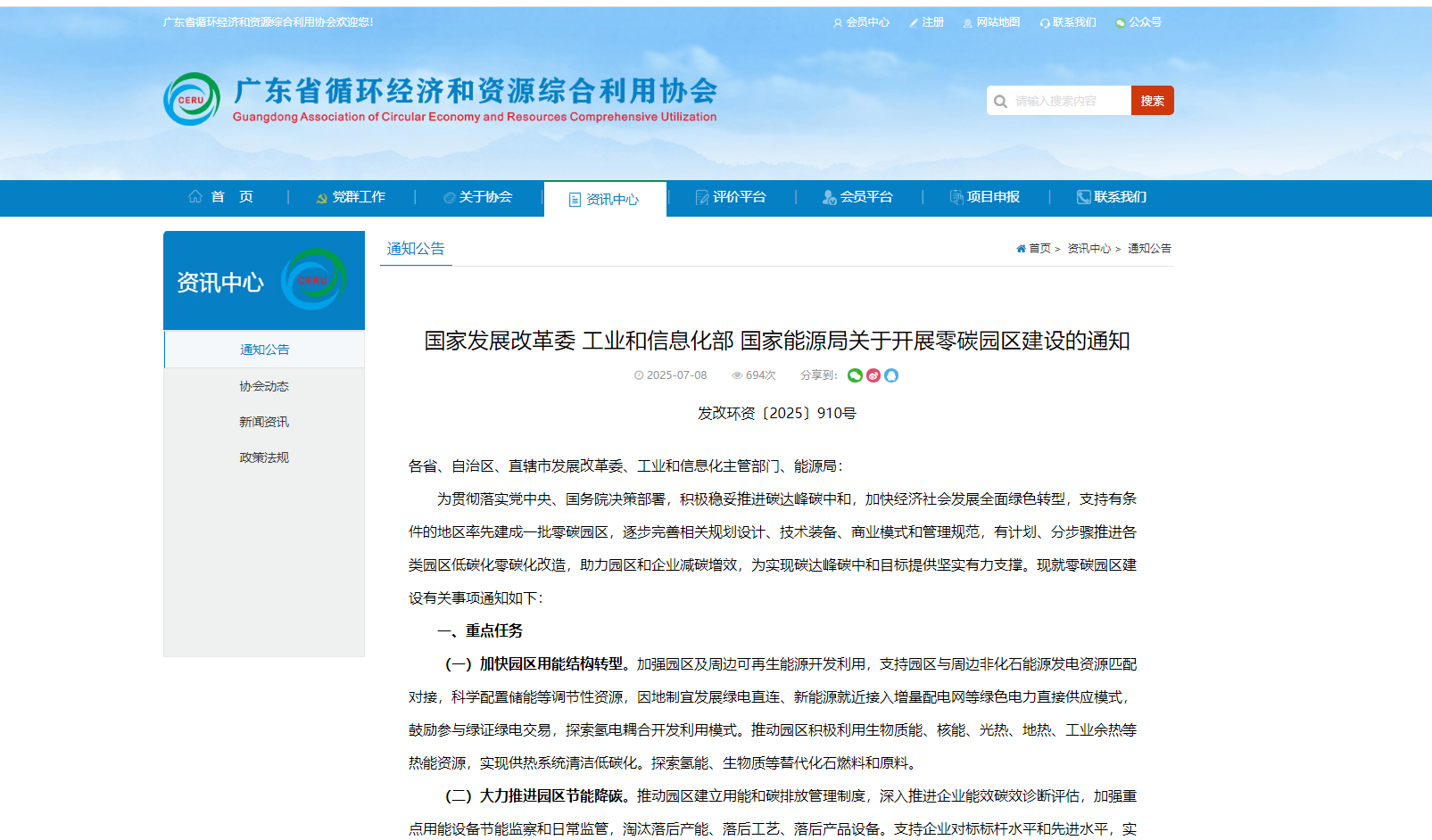Click the phone icon beside 联系我们 in navbar
Screen dimensions: 1432x840
tap(1084, 197)
